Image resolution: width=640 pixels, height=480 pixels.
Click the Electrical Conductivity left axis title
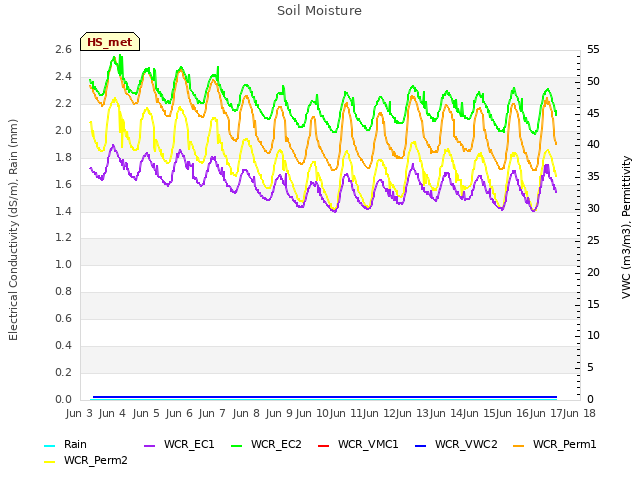pos(13,230)
